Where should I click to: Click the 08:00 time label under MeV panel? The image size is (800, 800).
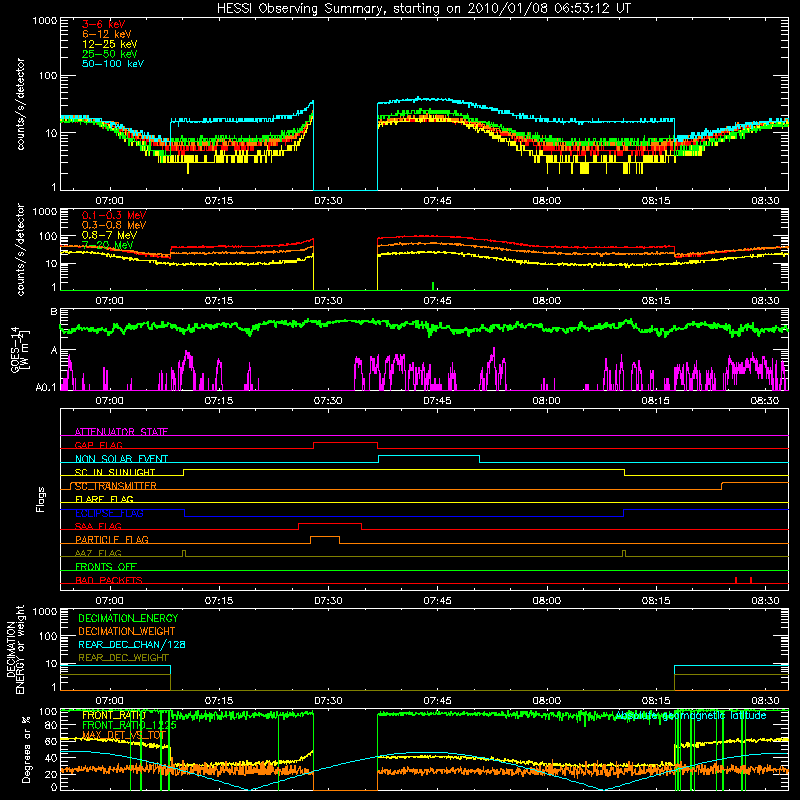click(x=546, y=301)
